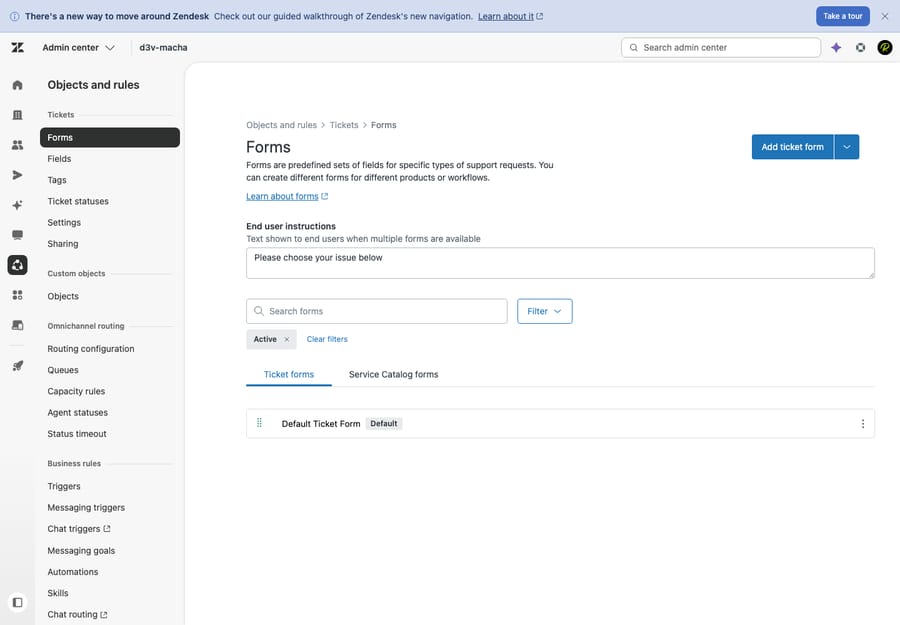This screenshot has width=900, height=625.
Task: Open Sharing in sidebar
Action: [63, 244]
